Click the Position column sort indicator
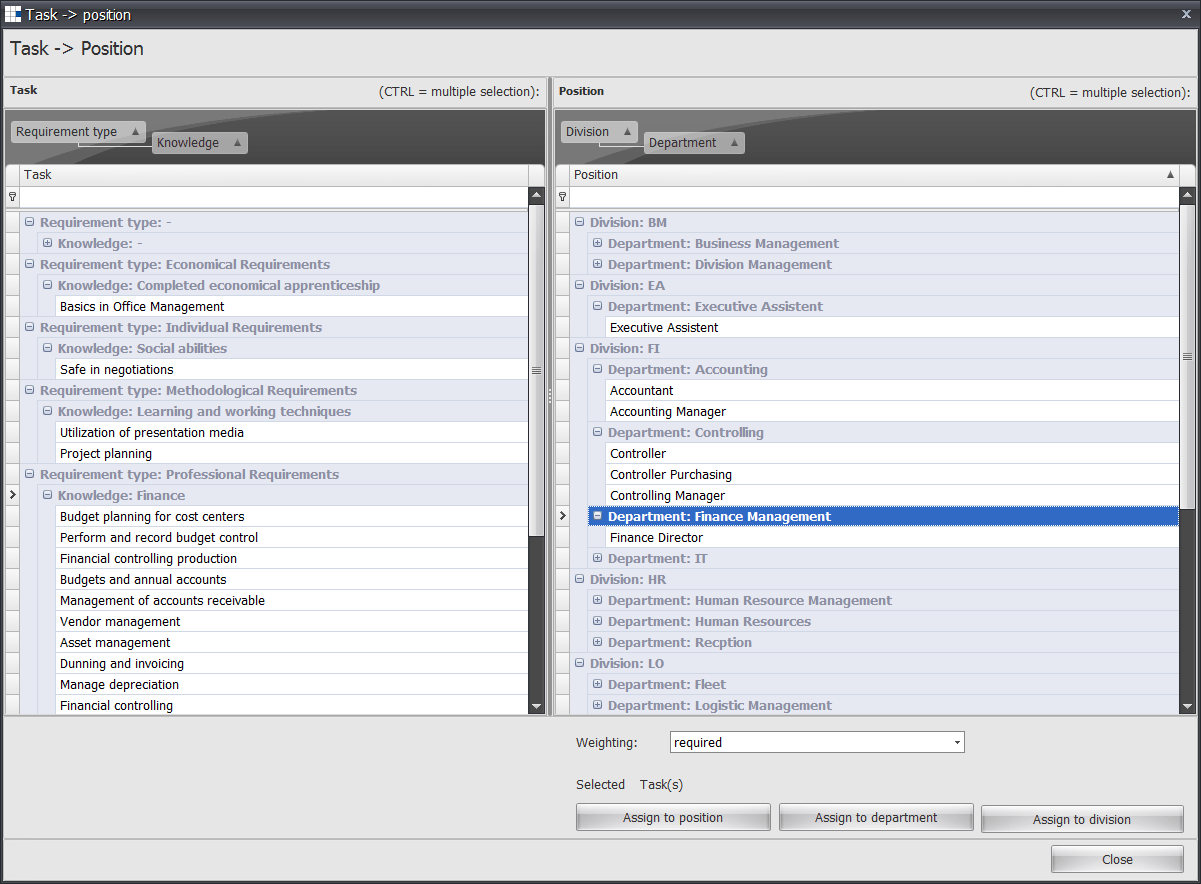Image resolution: width=1201 pixels, height=884 pixels. click(1170, 175)
